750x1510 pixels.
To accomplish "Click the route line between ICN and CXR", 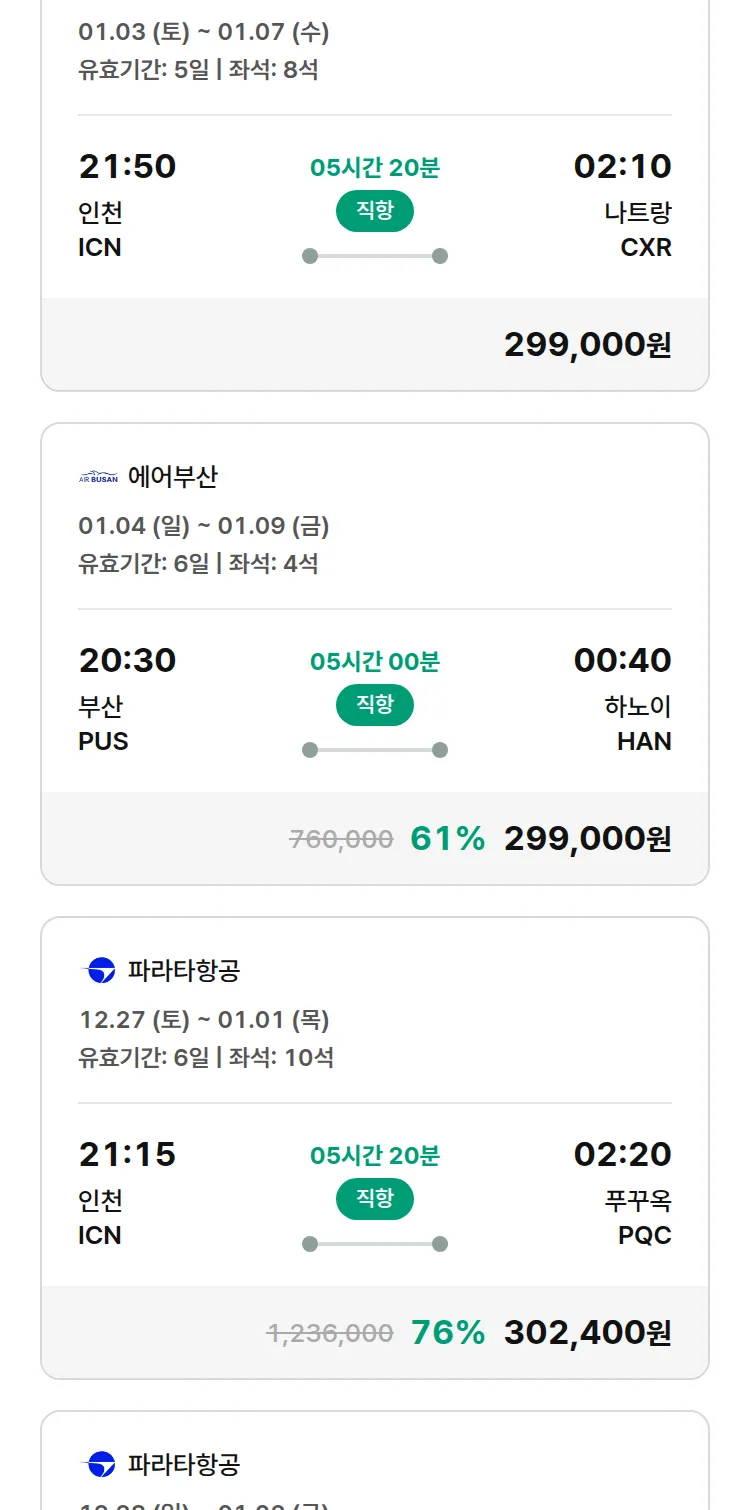I will 374,256.
